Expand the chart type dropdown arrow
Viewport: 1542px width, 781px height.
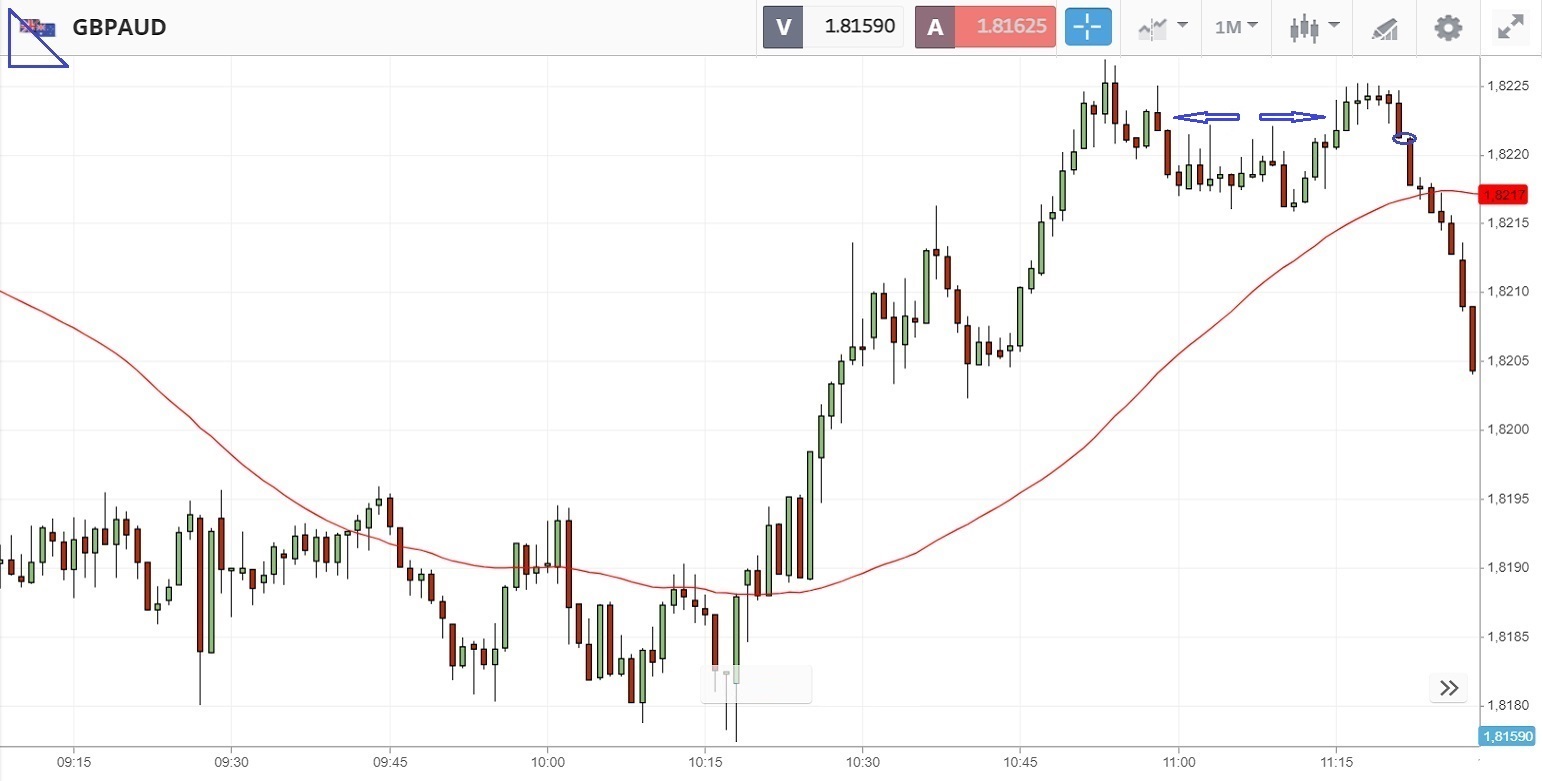1334,25
